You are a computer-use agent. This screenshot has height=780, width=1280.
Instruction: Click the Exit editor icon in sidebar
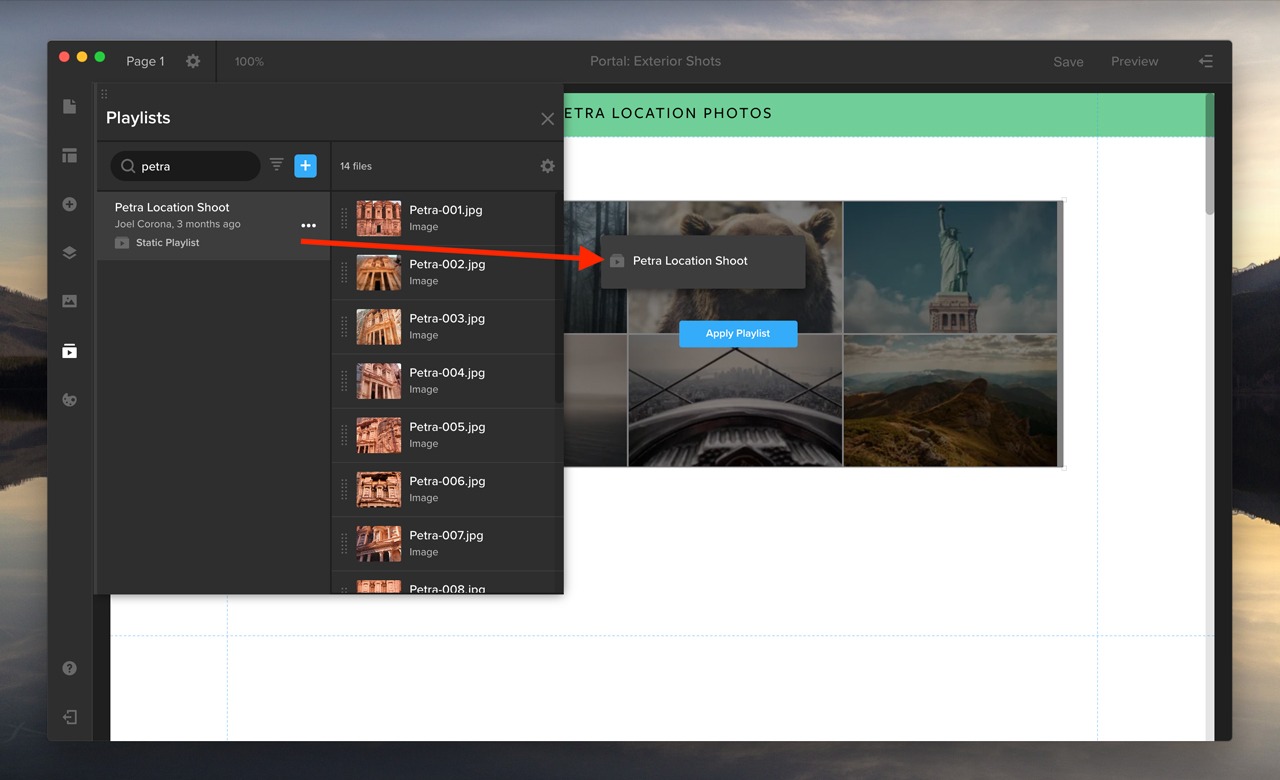[x=69, y=717]
